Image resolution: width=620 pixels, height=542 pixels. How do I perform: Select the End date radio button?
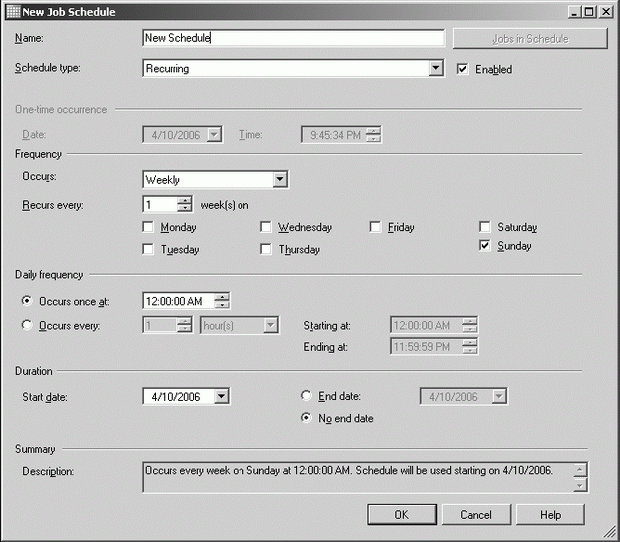point(306,395)
